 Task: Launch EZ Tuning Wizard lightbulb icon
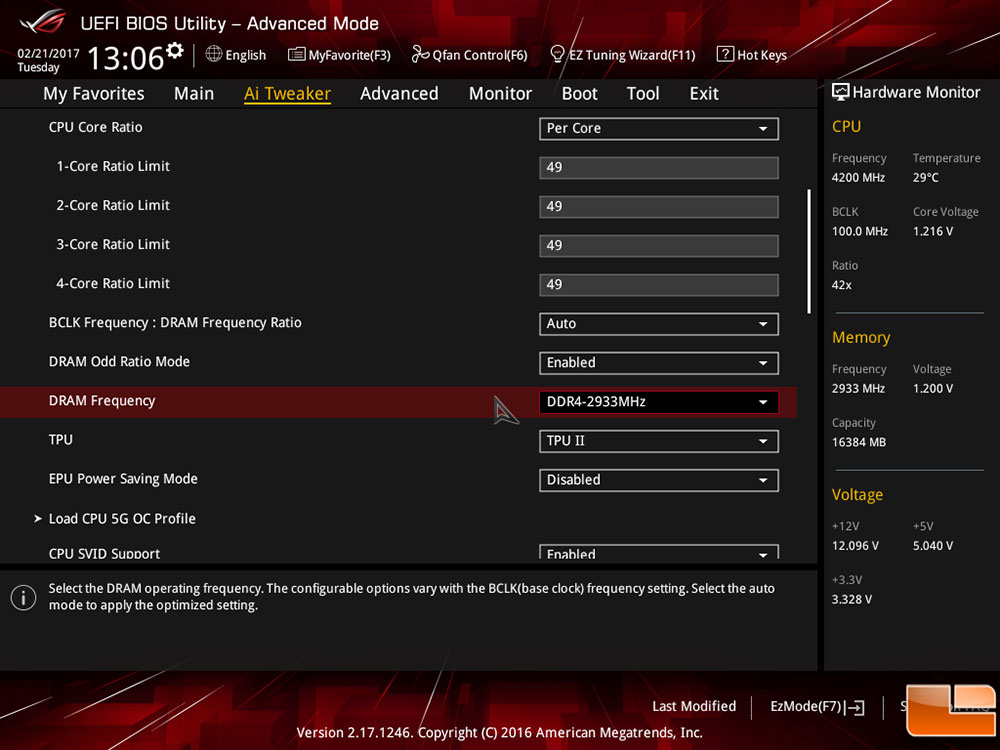point(557,54)
